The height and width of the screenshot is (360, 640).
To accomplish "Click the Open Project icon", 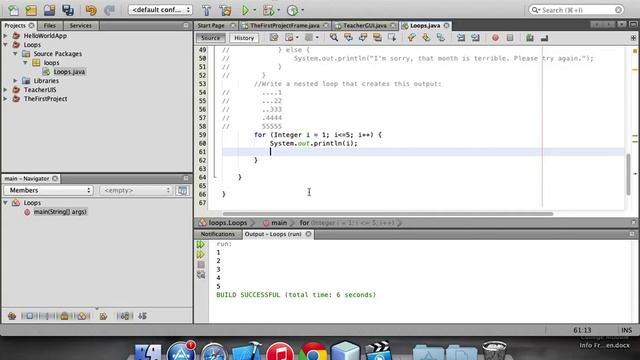I will coord(49,10).
